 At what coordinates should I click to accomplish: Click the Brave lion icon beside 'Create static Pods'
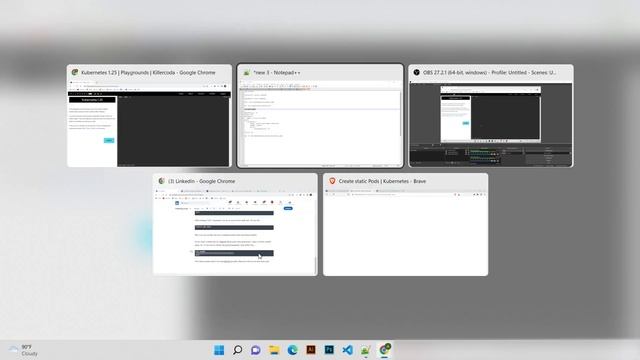332,181
